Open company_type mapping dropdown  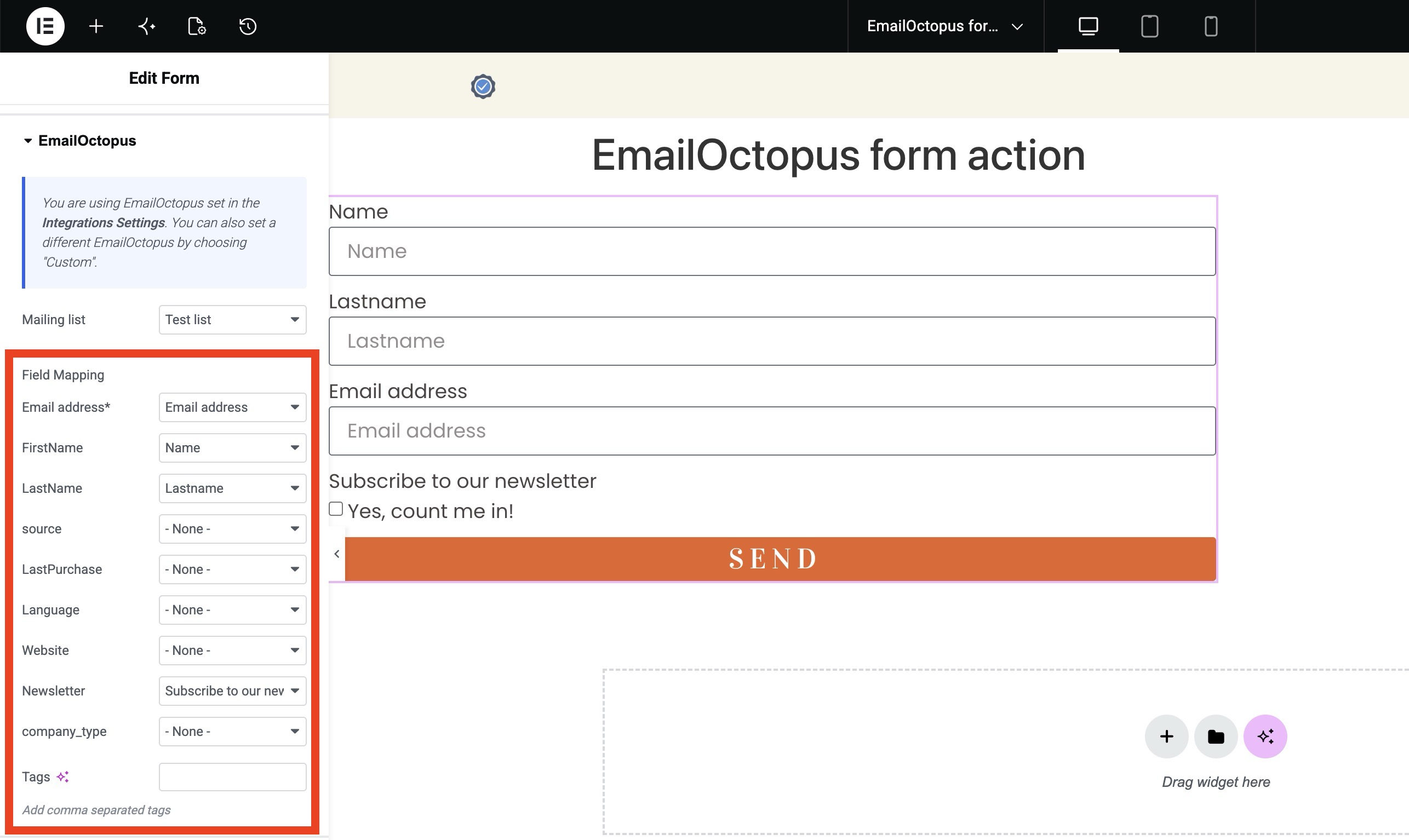click(x=233, y=732)
